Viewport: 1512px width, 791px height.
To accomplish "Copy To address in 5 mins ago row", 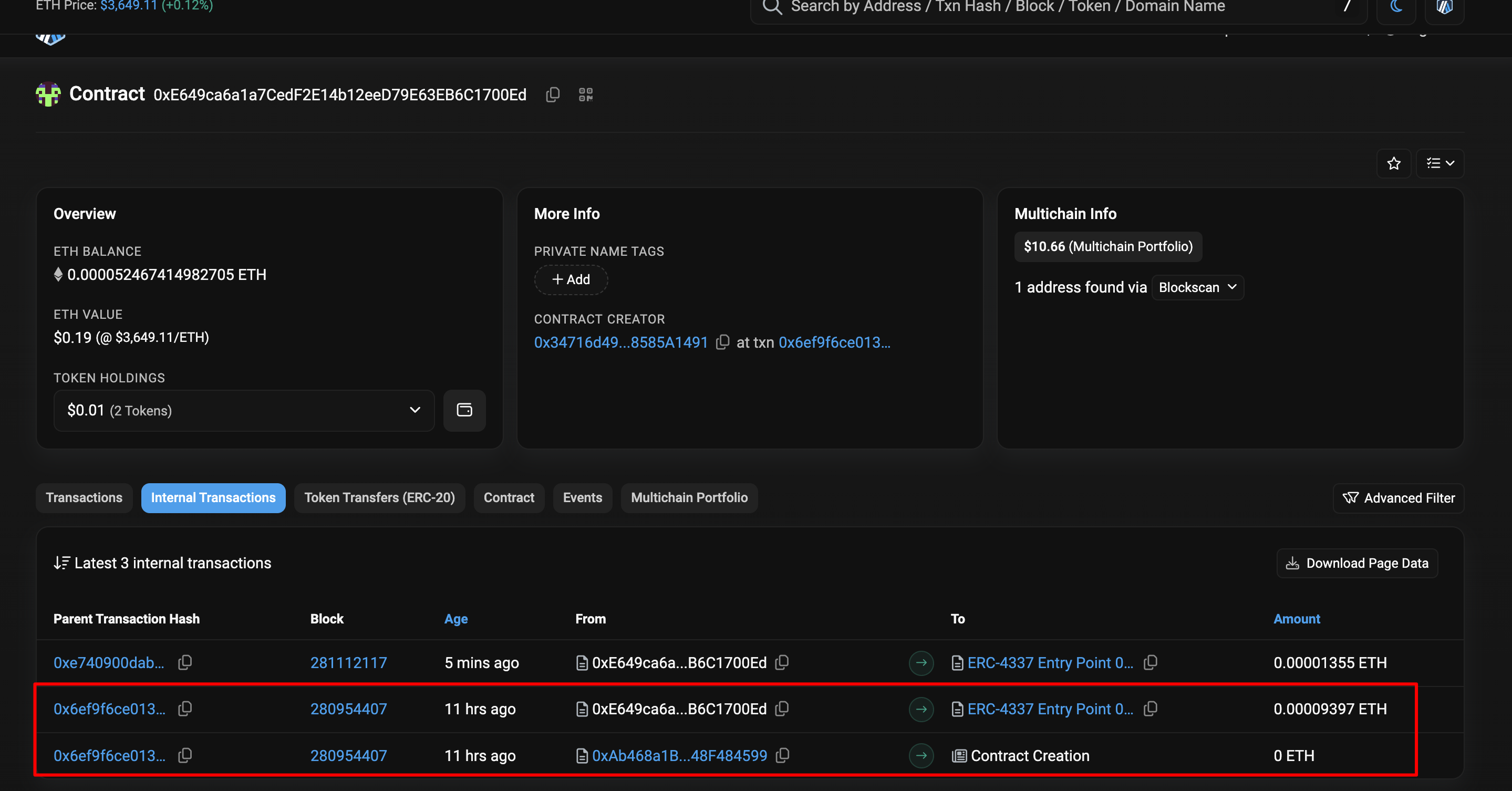I will point(1150,662).
